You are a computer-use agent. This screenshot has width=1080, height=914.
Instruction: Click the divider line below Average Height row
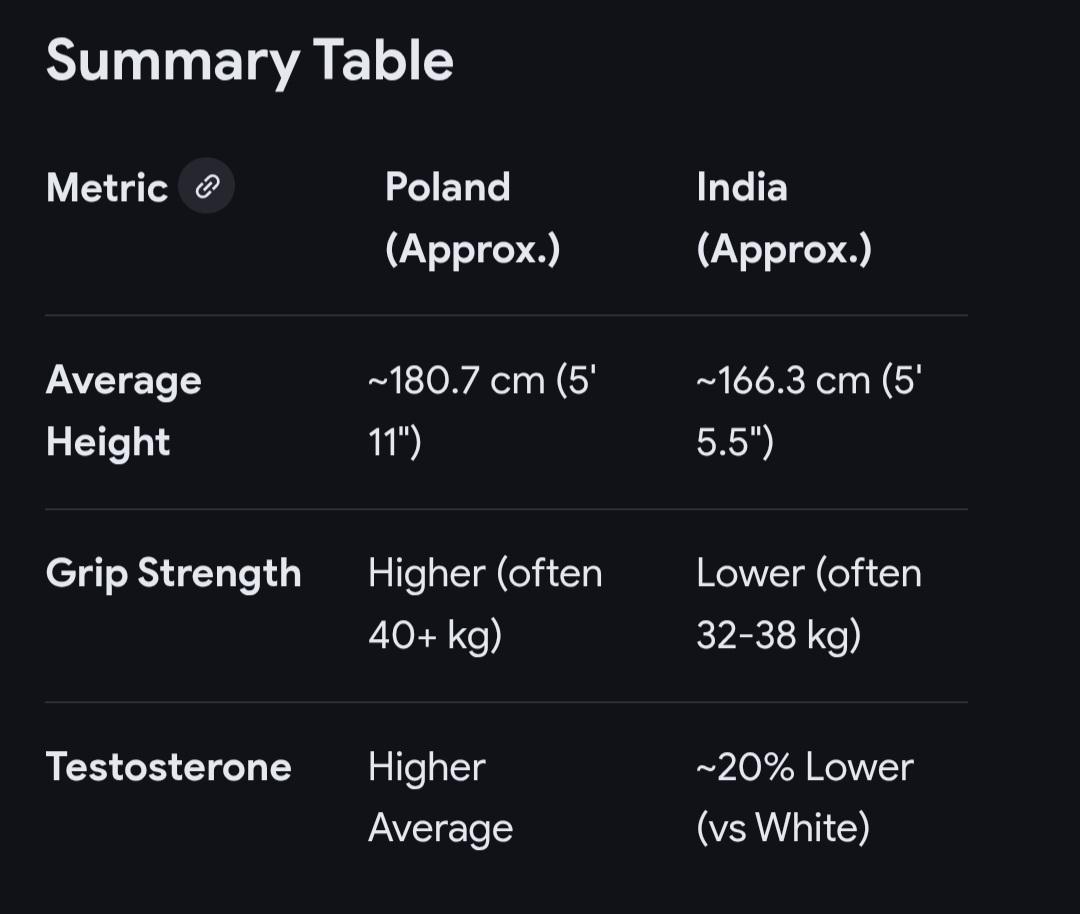tap(506, 509)
